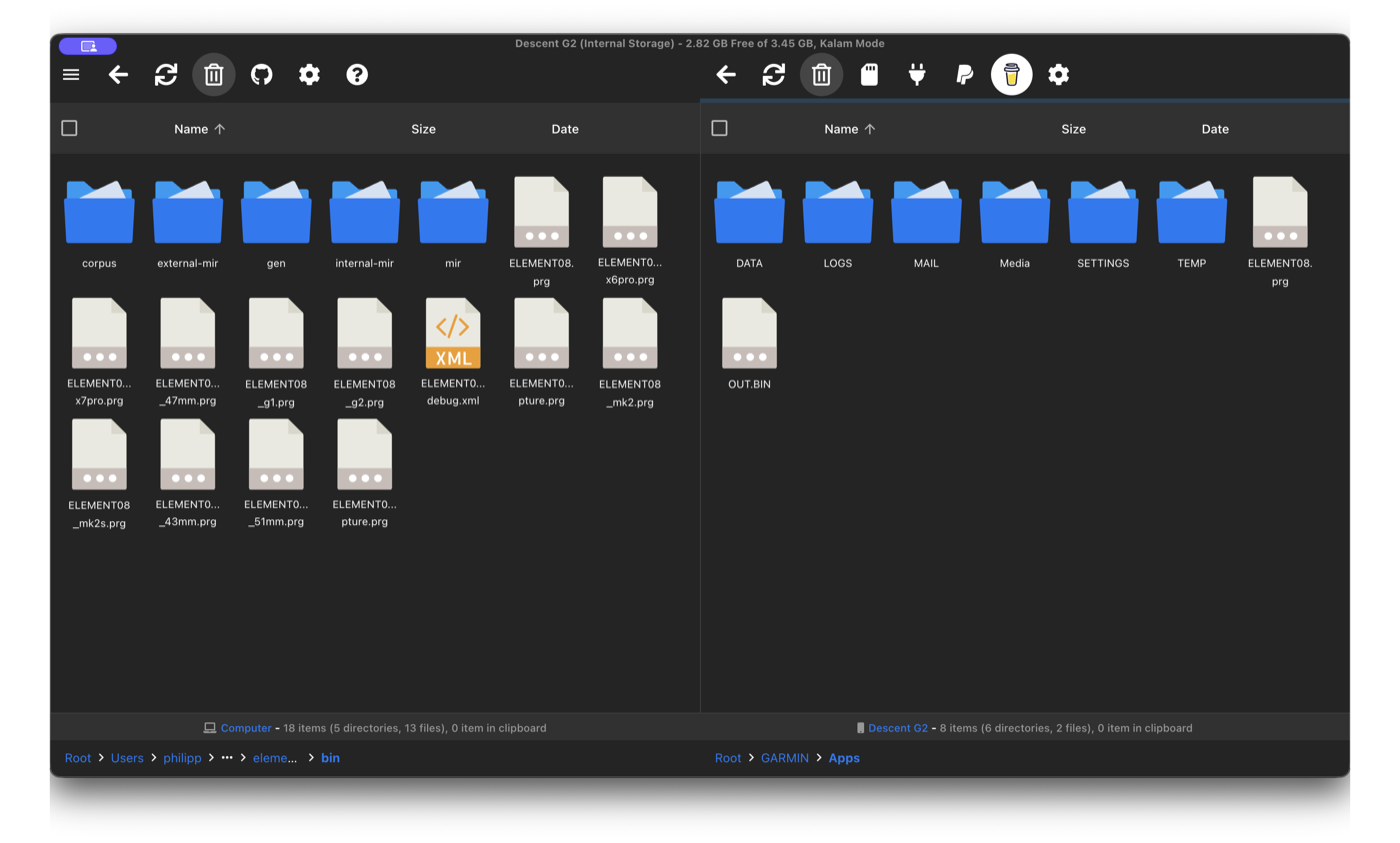Select the external-mir folder
Screen dimensions: 1400x843
[x=188, y=224]
